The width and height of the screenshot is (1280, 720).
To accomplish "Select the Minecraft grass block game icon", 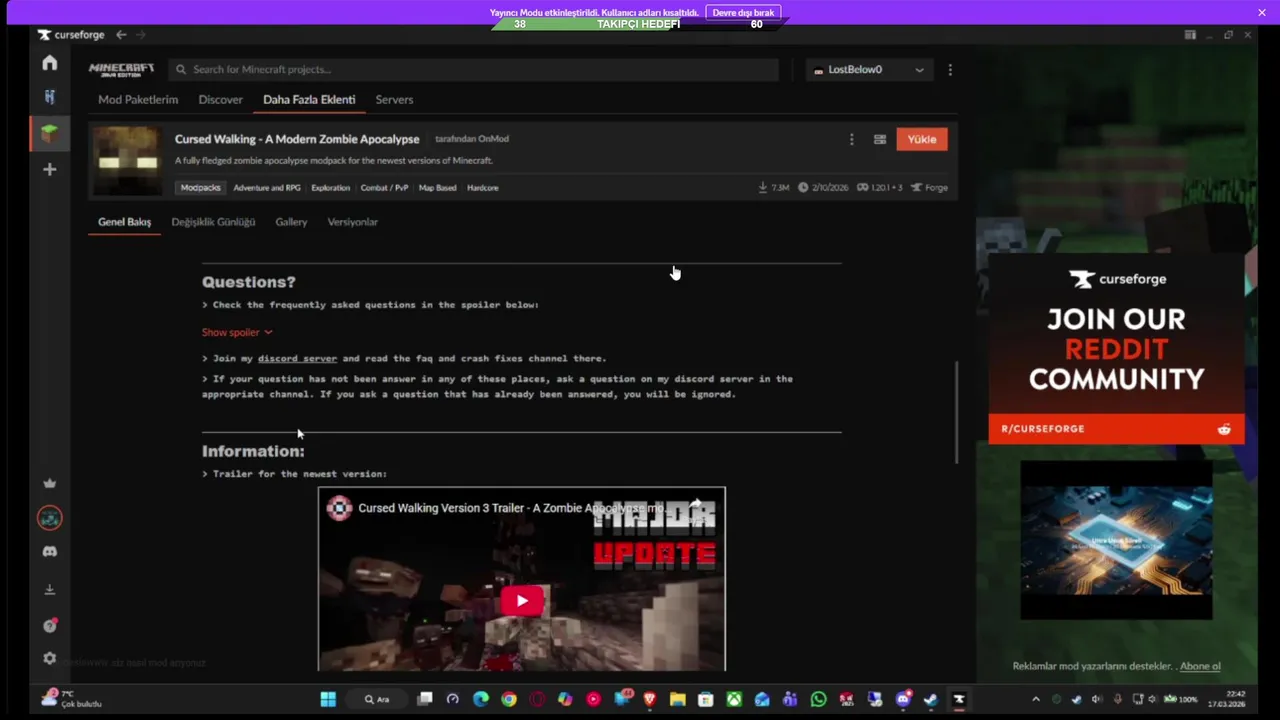I will 49,133.
